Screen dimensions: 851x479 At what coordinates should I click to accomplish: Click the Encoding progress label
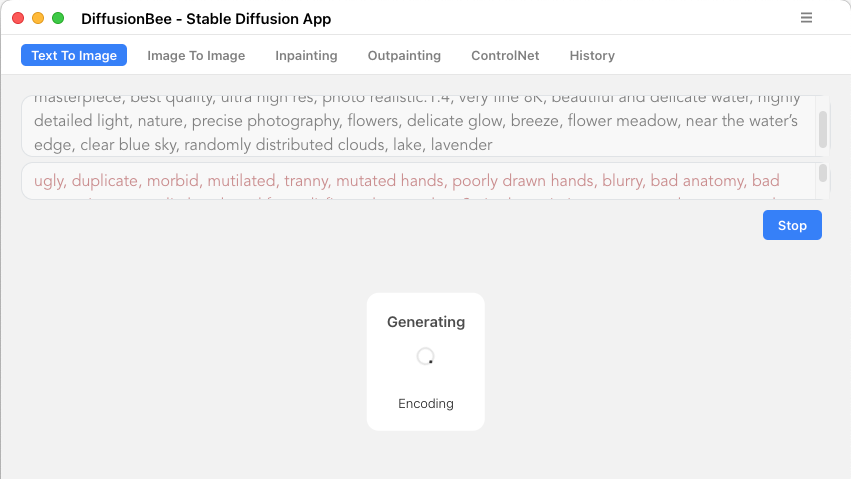click(x=426, y=404)
